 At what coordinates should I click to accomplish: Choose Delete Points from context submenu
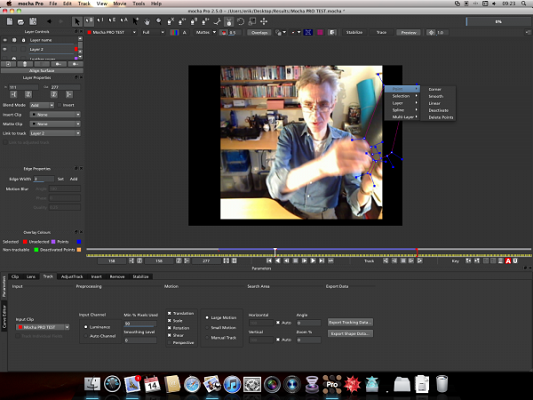(x=441, y=117)
